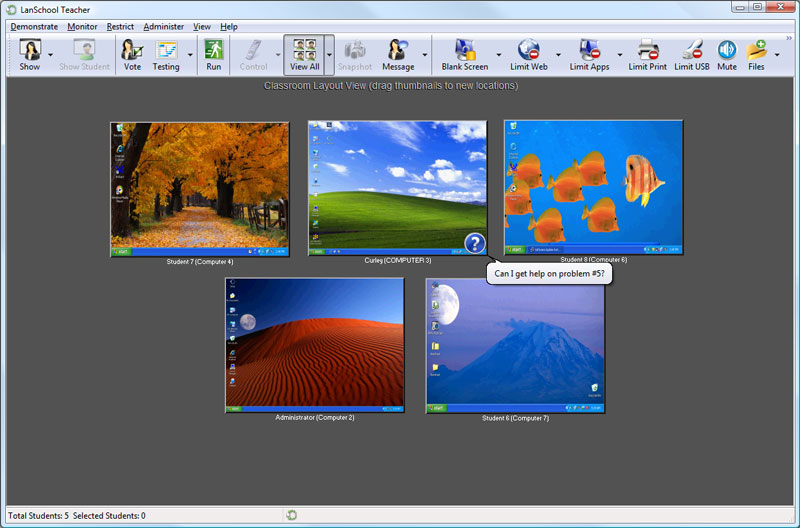This screenshot has height=528, width=800.
Task: Open the Monitor menu
Action: click(x=82, y=27)
